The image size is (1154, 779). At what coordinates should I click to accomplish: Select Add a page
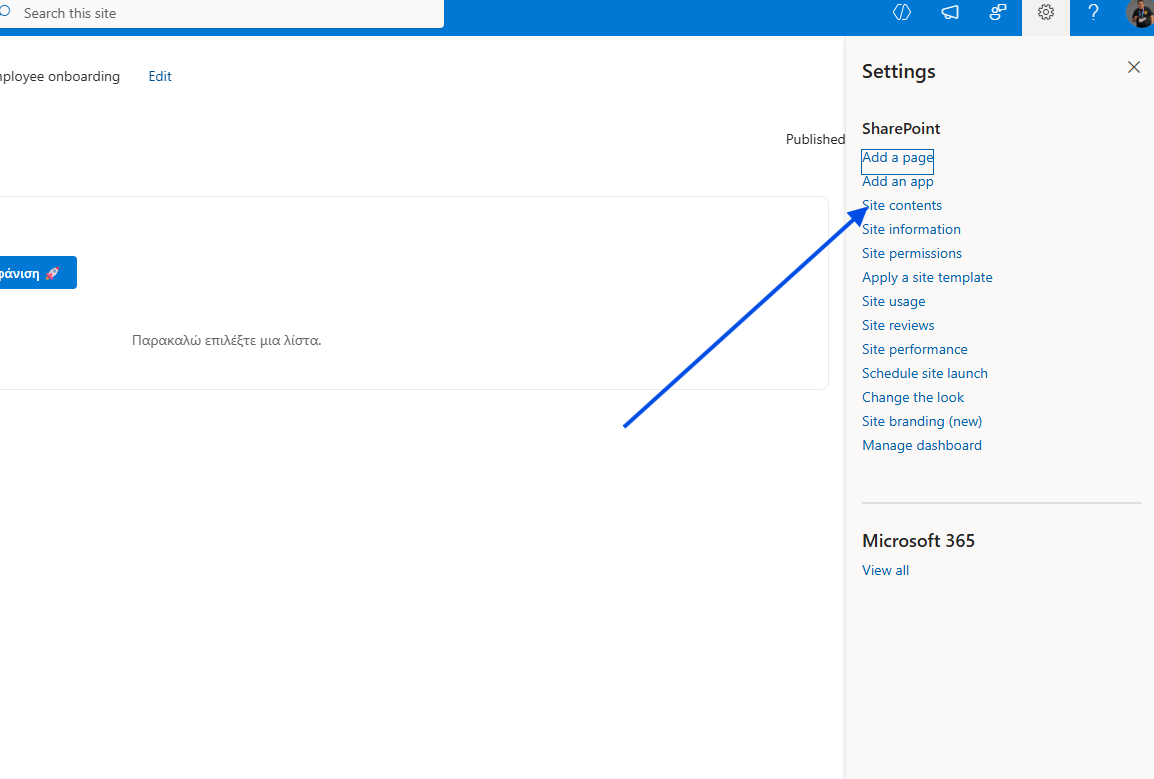[897, 158]
